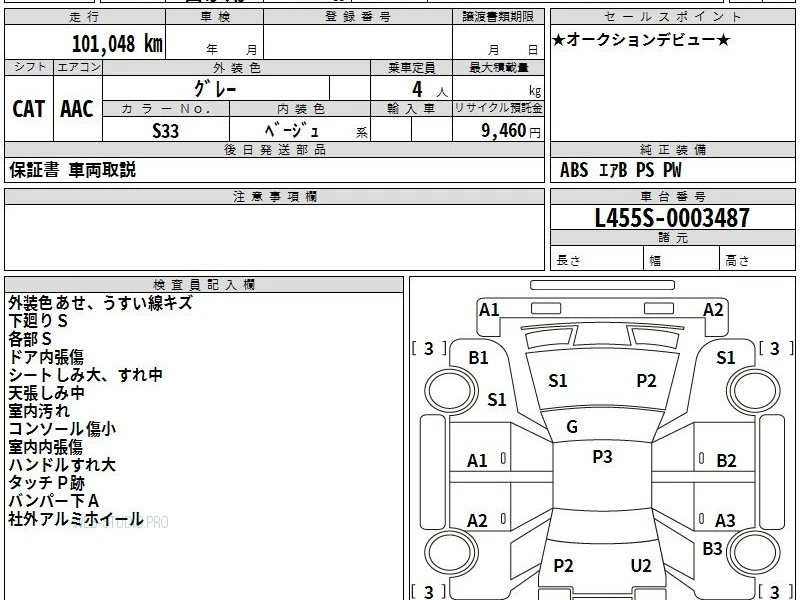The image size is (800, 600).
Task: Select the 乗車定員 header
Action: pyautogui.click(x=411, y=67)
